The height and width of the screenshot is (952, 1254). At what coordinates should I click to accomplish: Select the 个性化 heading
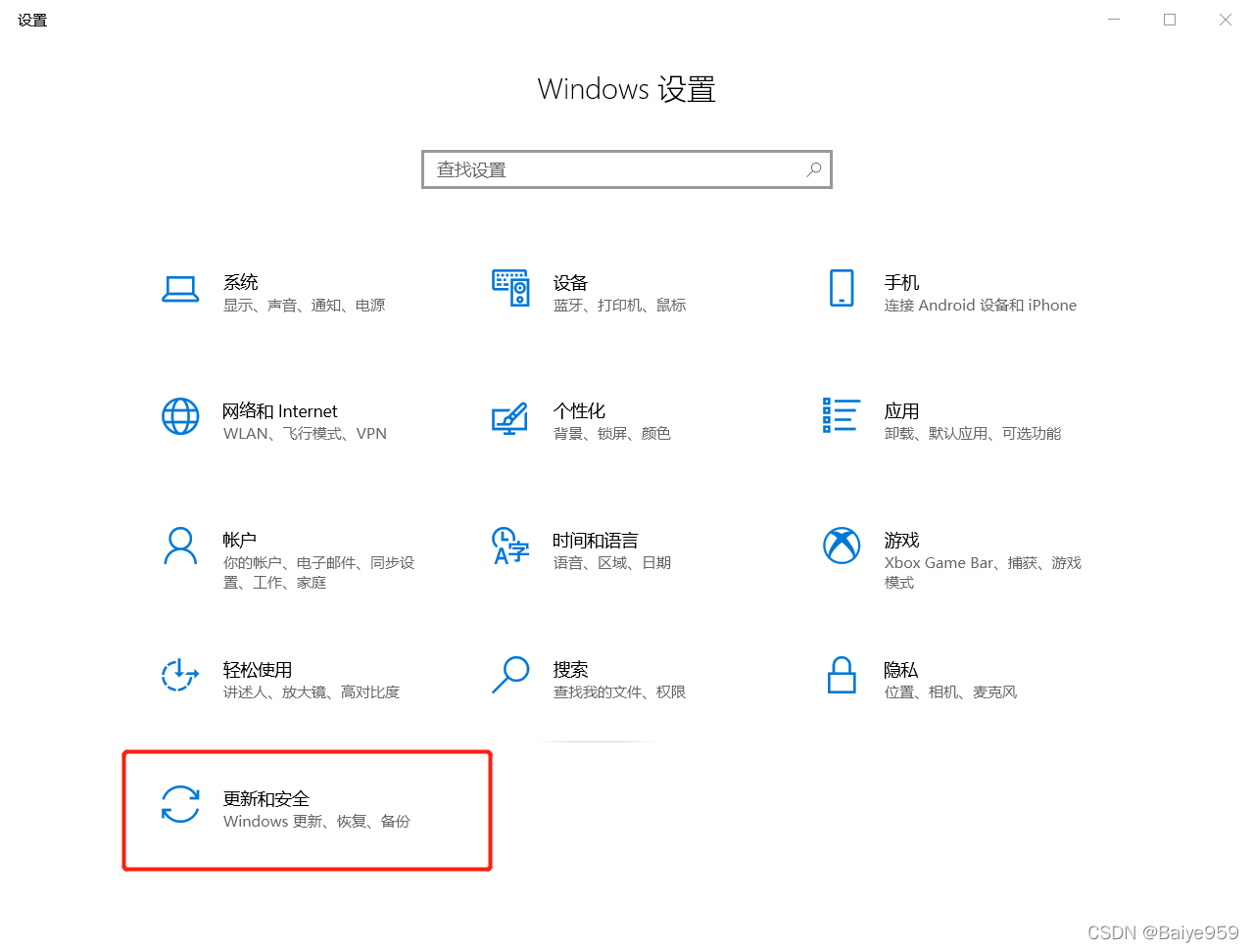(x=579, y=411)
